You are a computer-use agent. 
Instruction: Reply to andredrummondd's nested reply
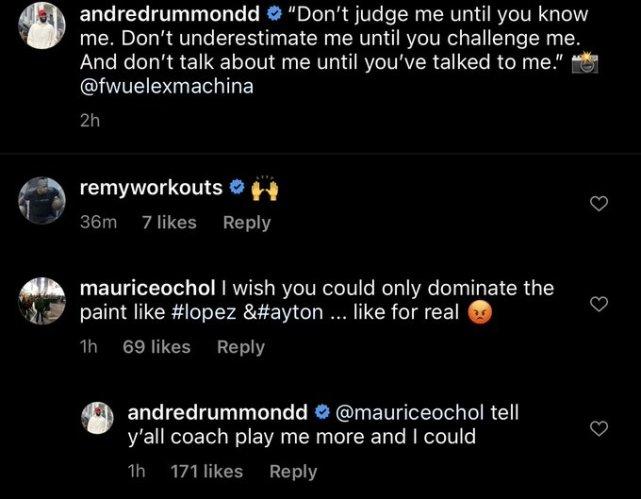(x=293, y=471)
